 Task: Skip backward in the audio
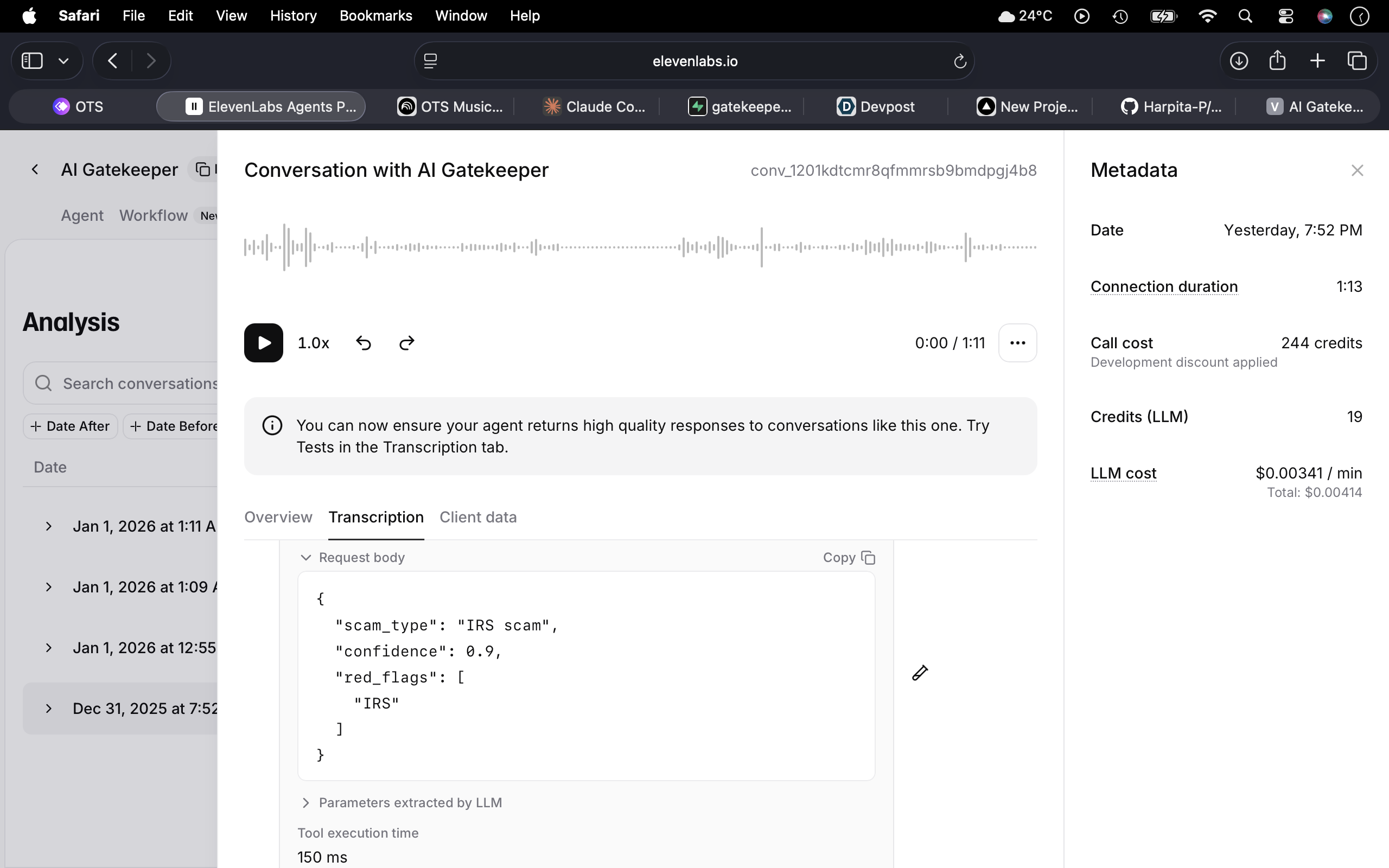[x=364, y=343]
